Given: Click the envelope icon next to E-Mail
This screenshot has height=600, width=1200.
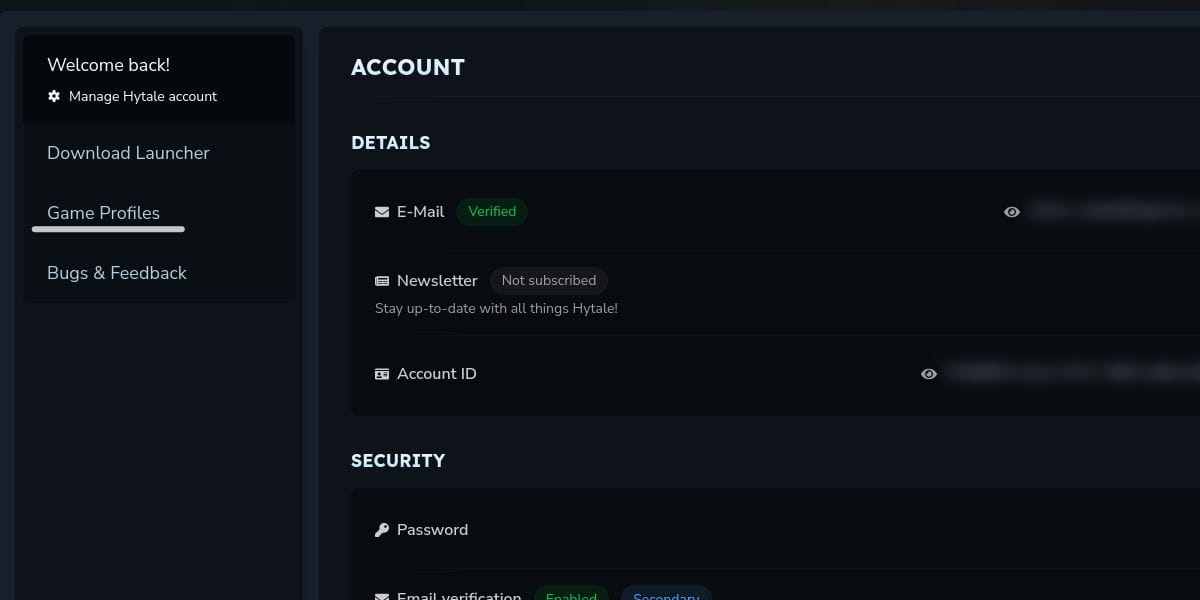Looking at the screenshot, I should click(382, 212).
